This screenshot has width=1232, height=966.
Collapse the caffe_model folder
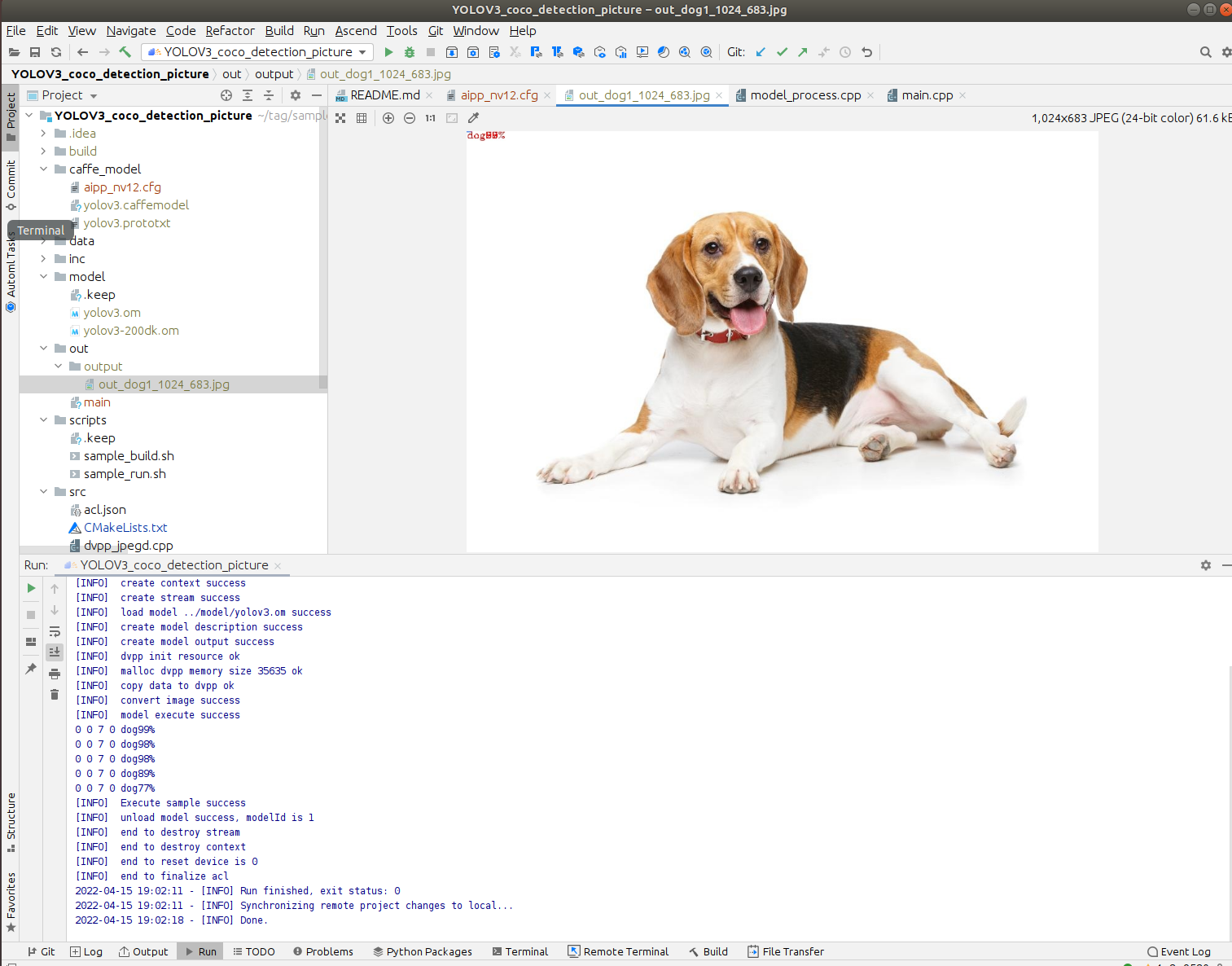click(43, 169)
